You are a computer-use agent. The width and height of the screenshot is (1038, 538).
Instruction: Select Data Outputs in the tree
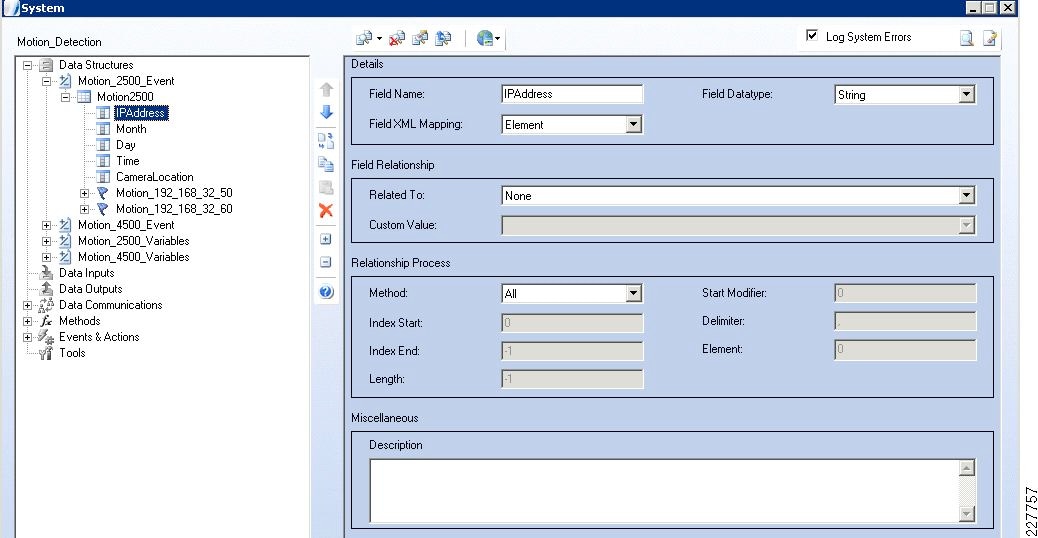coord(91,289)
